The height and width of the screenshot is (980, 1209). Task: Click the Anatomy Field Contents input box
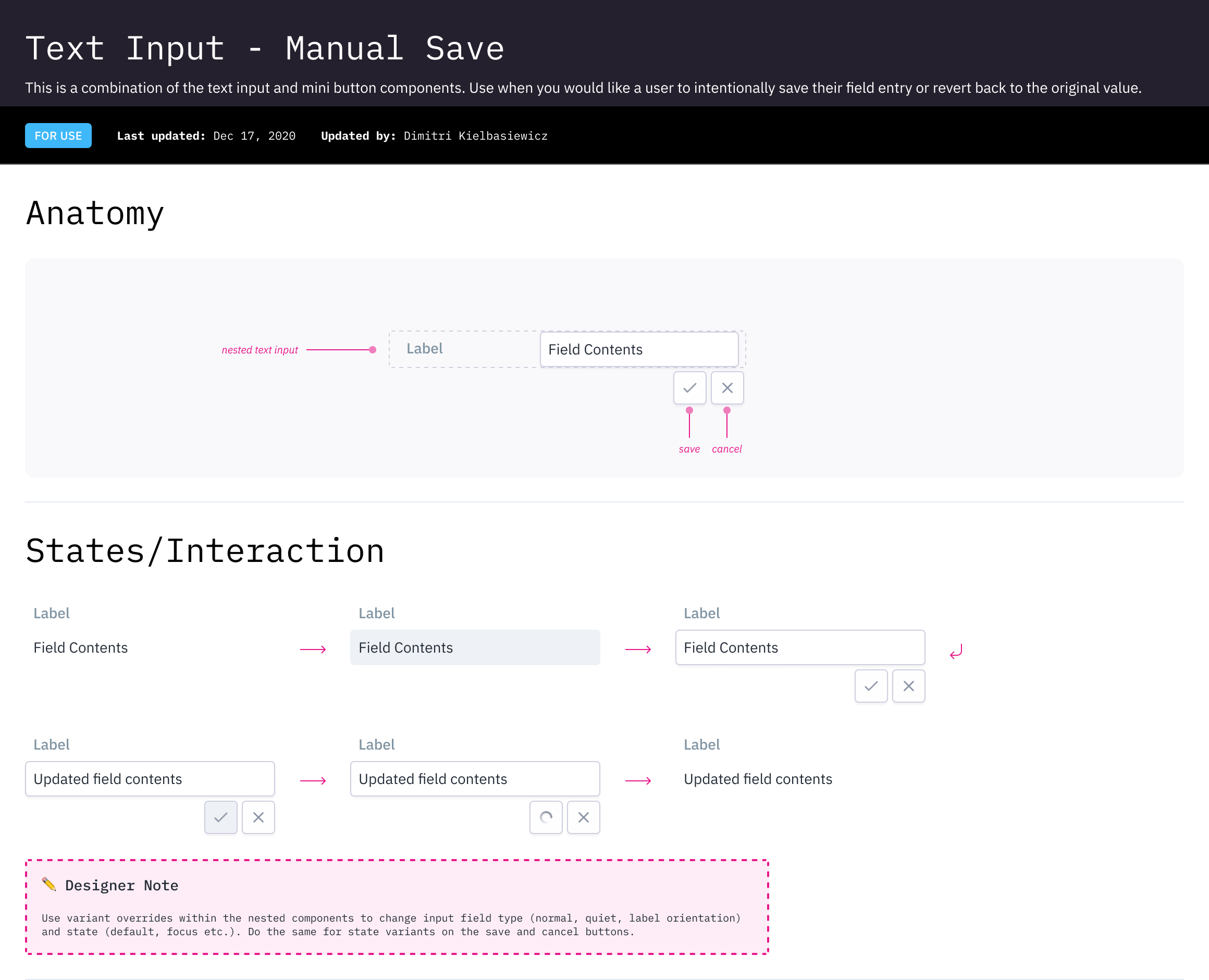point(638,349)
